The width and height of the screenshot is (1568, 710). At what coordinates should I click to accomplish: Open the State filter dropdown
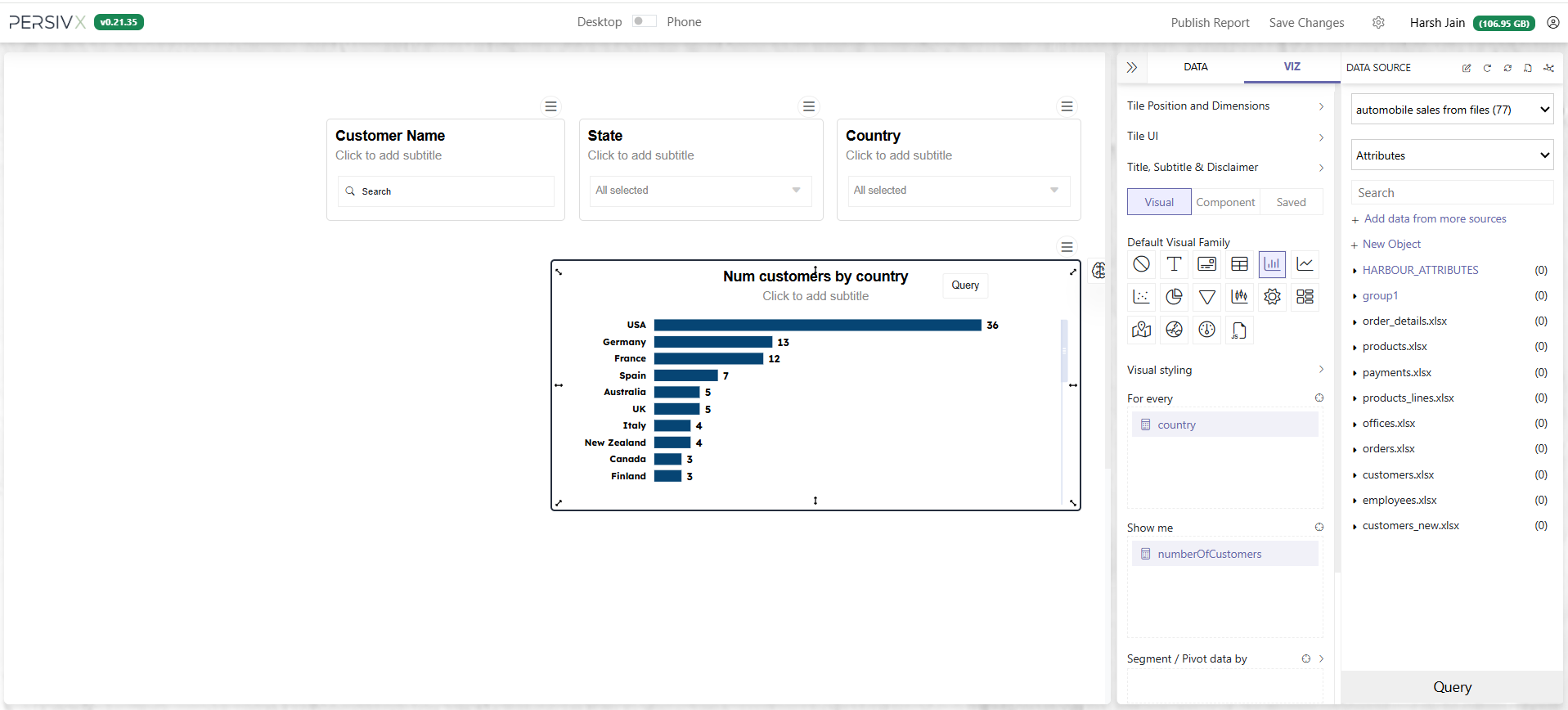[700, 191]
